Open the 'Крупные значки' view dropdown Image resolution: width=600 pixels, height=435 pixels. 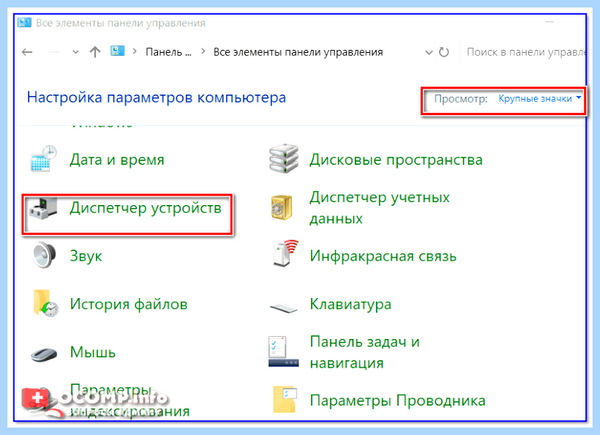[x=540, y=99]
